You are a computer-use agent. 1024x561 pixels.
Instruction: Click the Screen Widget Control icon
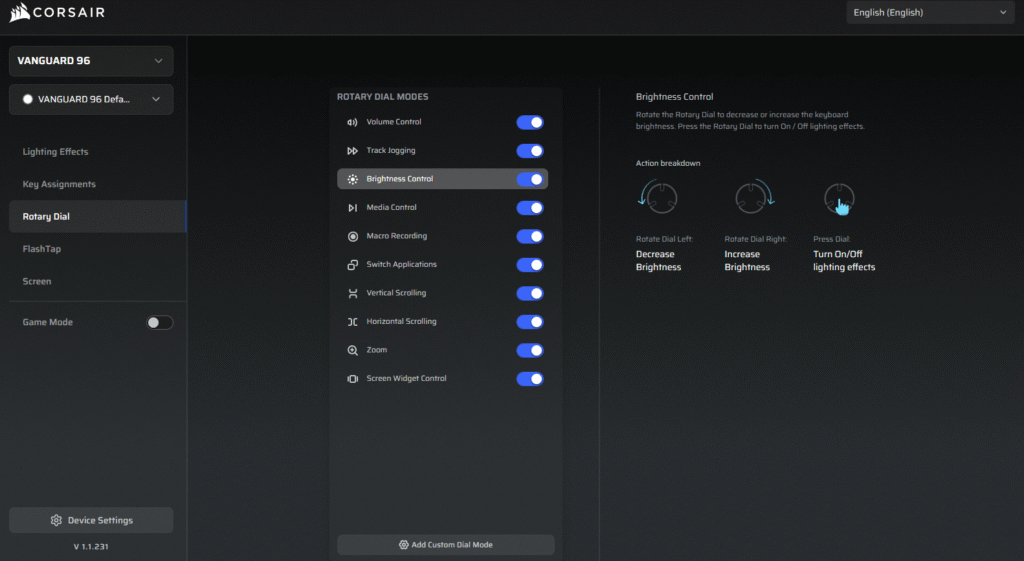pyautogui.click(x=352, y=379)
